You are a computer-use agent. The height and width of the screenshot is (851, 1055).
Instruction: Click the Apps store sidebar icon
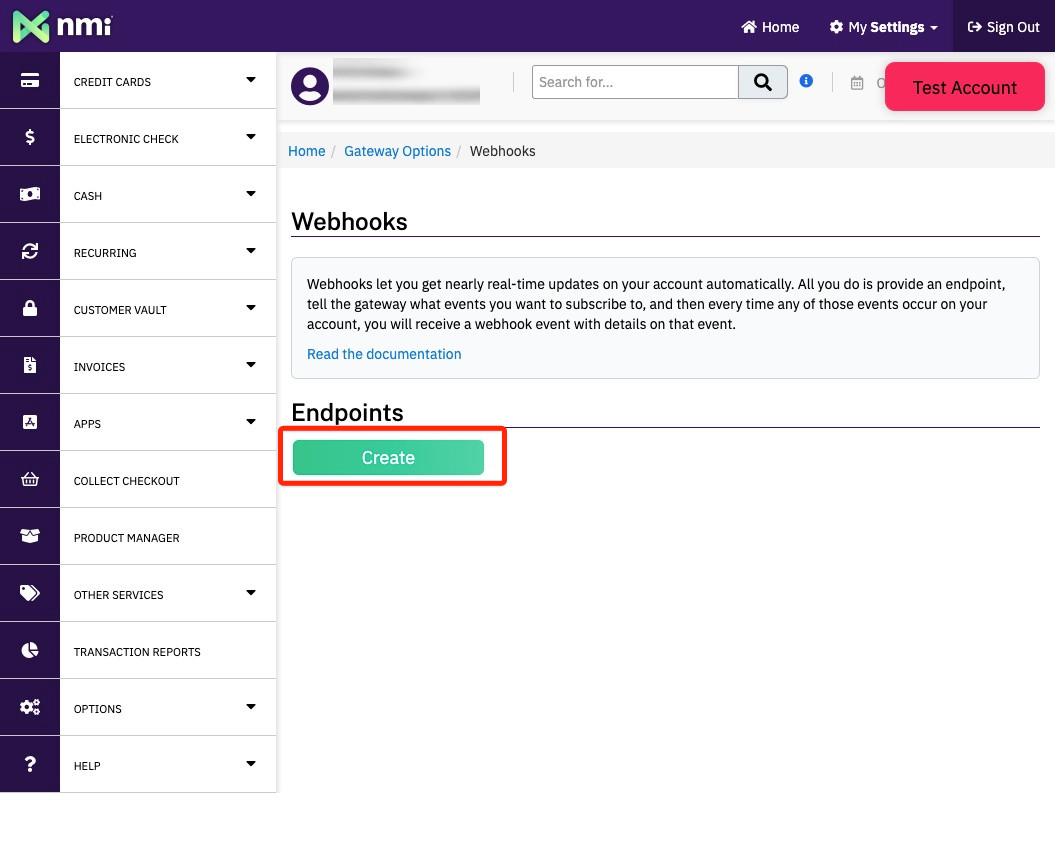pyautogui.click(x=30, y=422)
